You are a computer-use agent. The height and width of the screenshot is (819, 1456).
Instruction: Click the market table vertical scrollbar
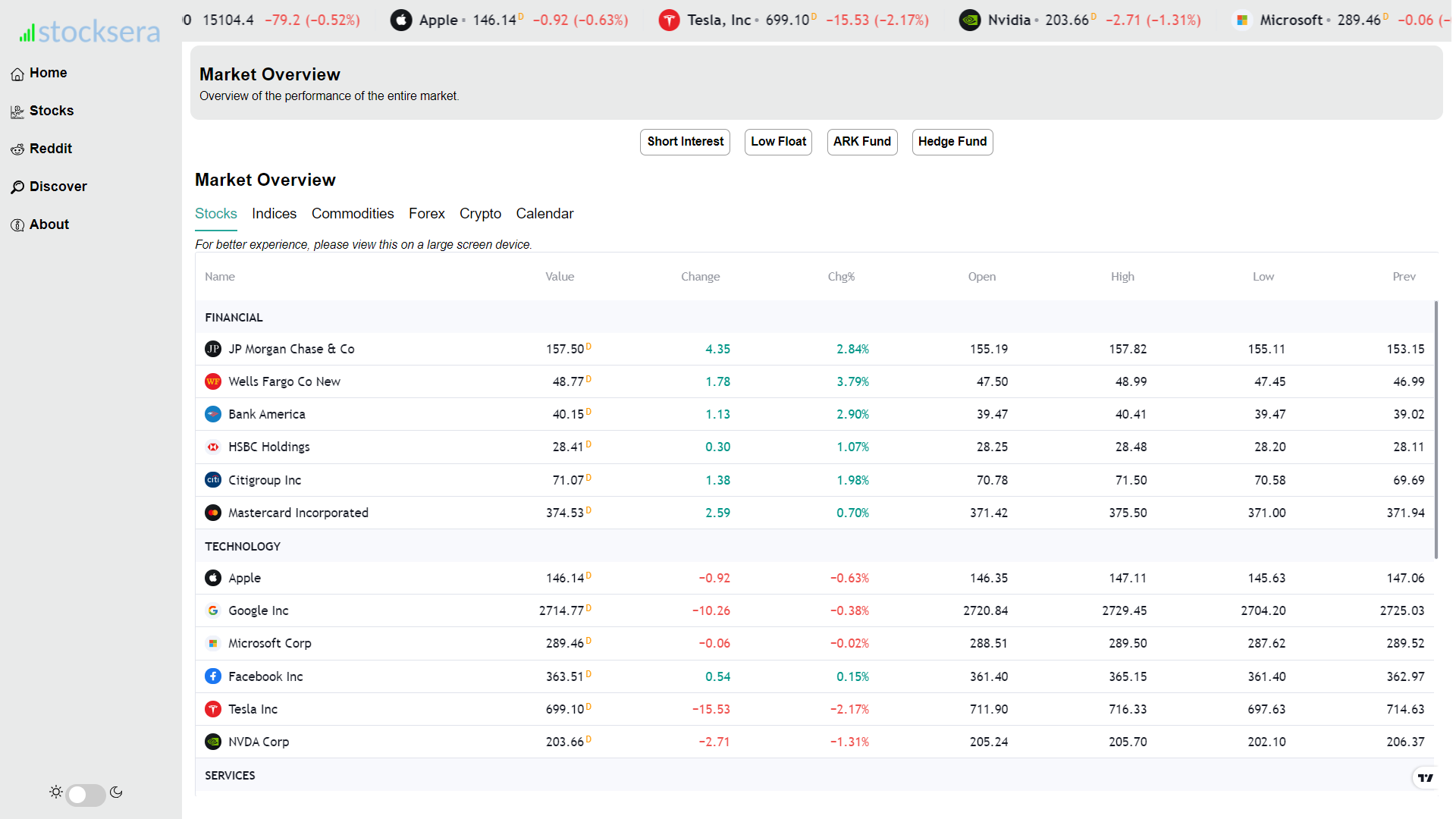(1436, 429)
